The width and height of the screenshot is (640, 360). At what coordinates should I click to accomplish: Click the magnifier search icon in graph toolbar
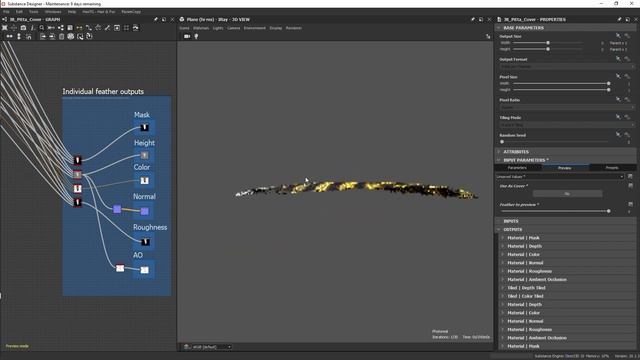point(42,28)
